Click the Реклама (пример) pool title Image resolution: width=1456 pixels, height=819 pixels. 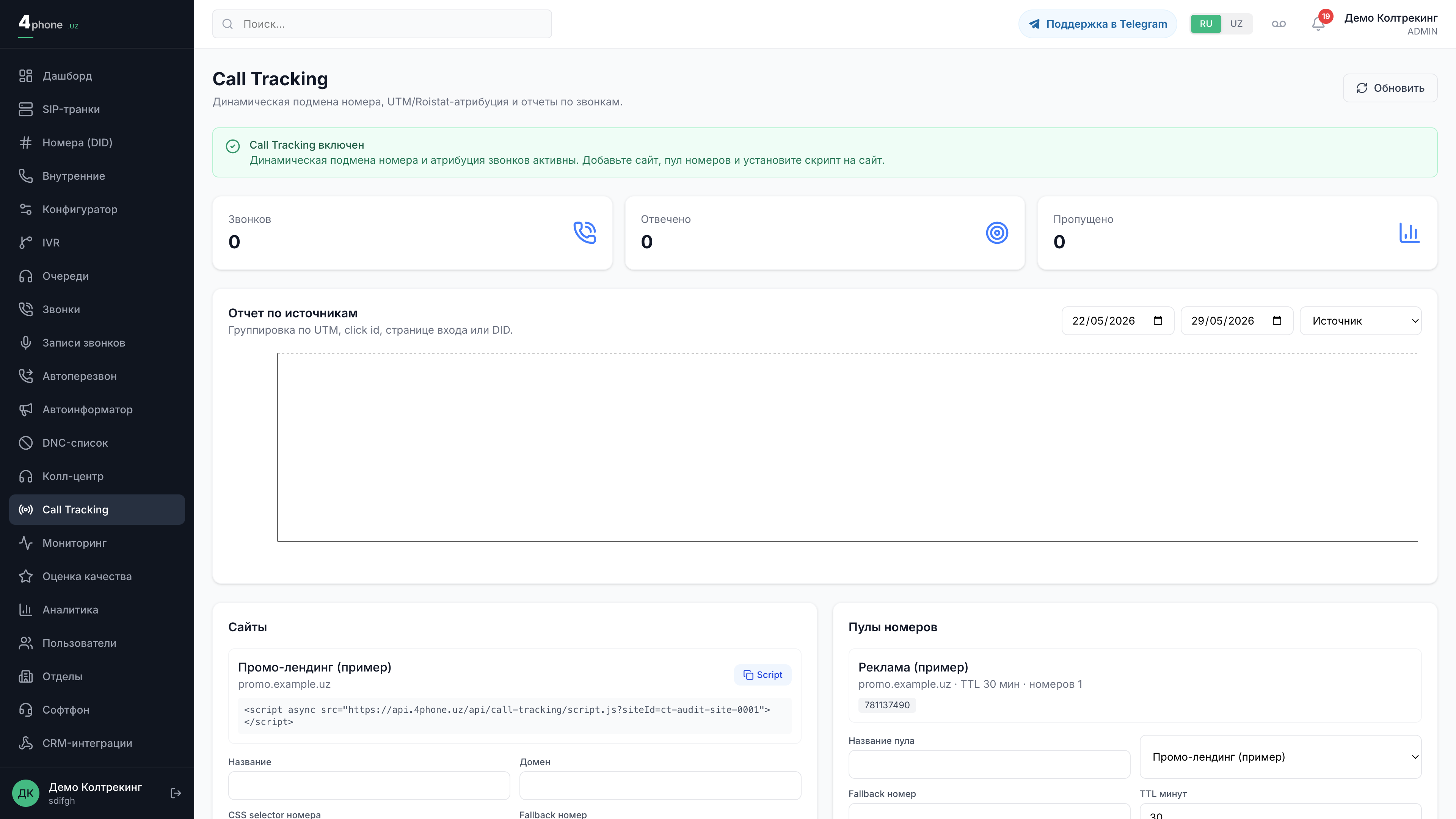[913, 667]
